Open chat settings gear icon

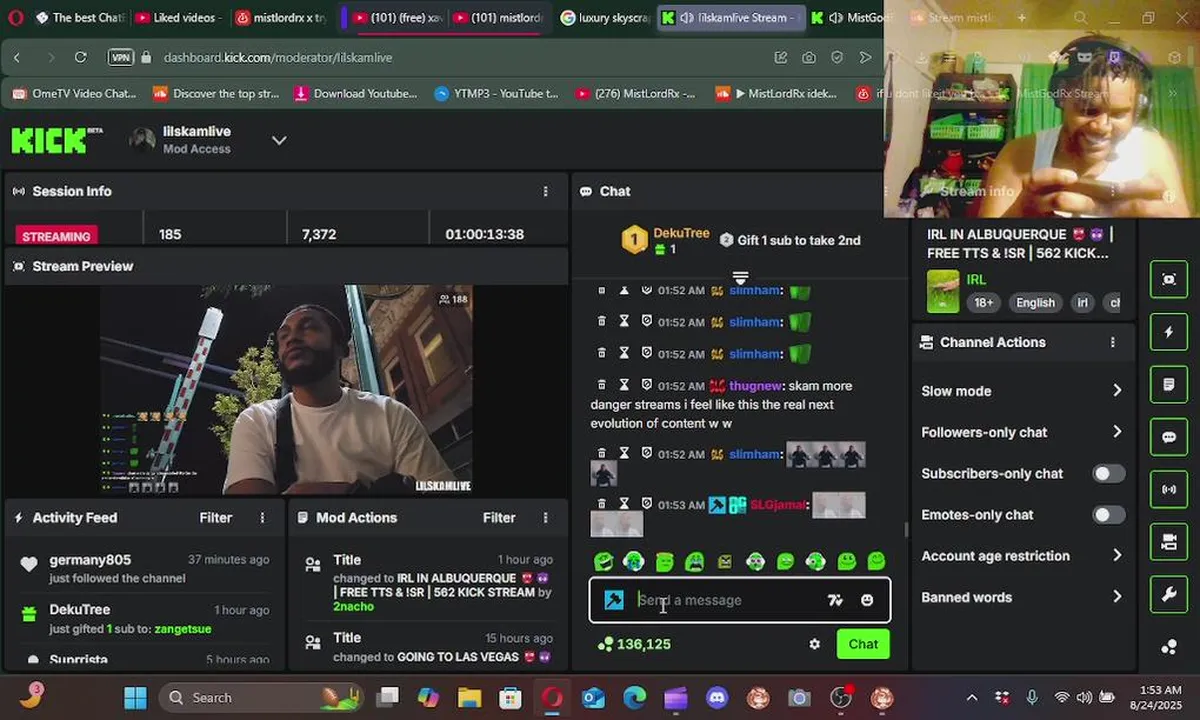tap(815, 645)
